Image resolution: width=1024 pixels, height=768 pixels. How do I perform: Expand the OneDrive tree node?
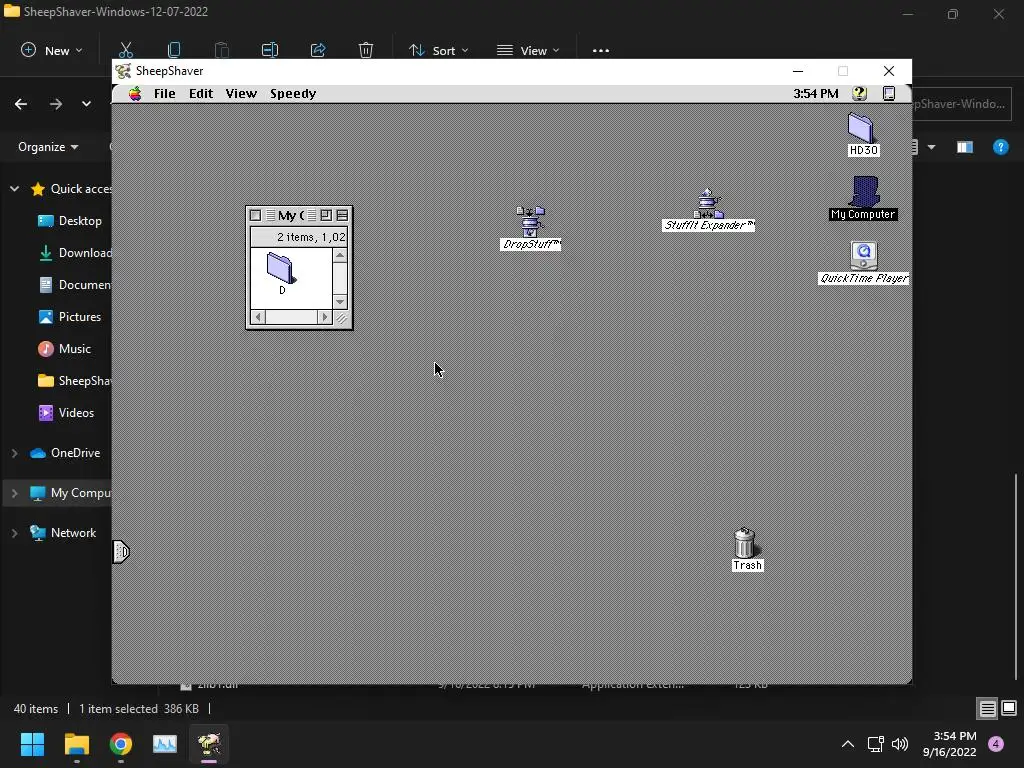point(14,453)
